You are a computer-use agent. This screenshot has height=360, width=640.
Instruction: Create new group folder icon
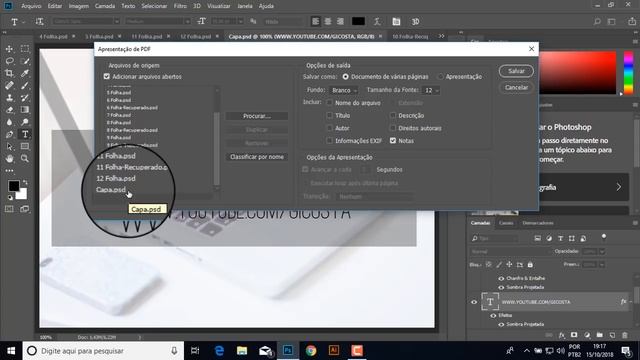[x=599, y=335]
